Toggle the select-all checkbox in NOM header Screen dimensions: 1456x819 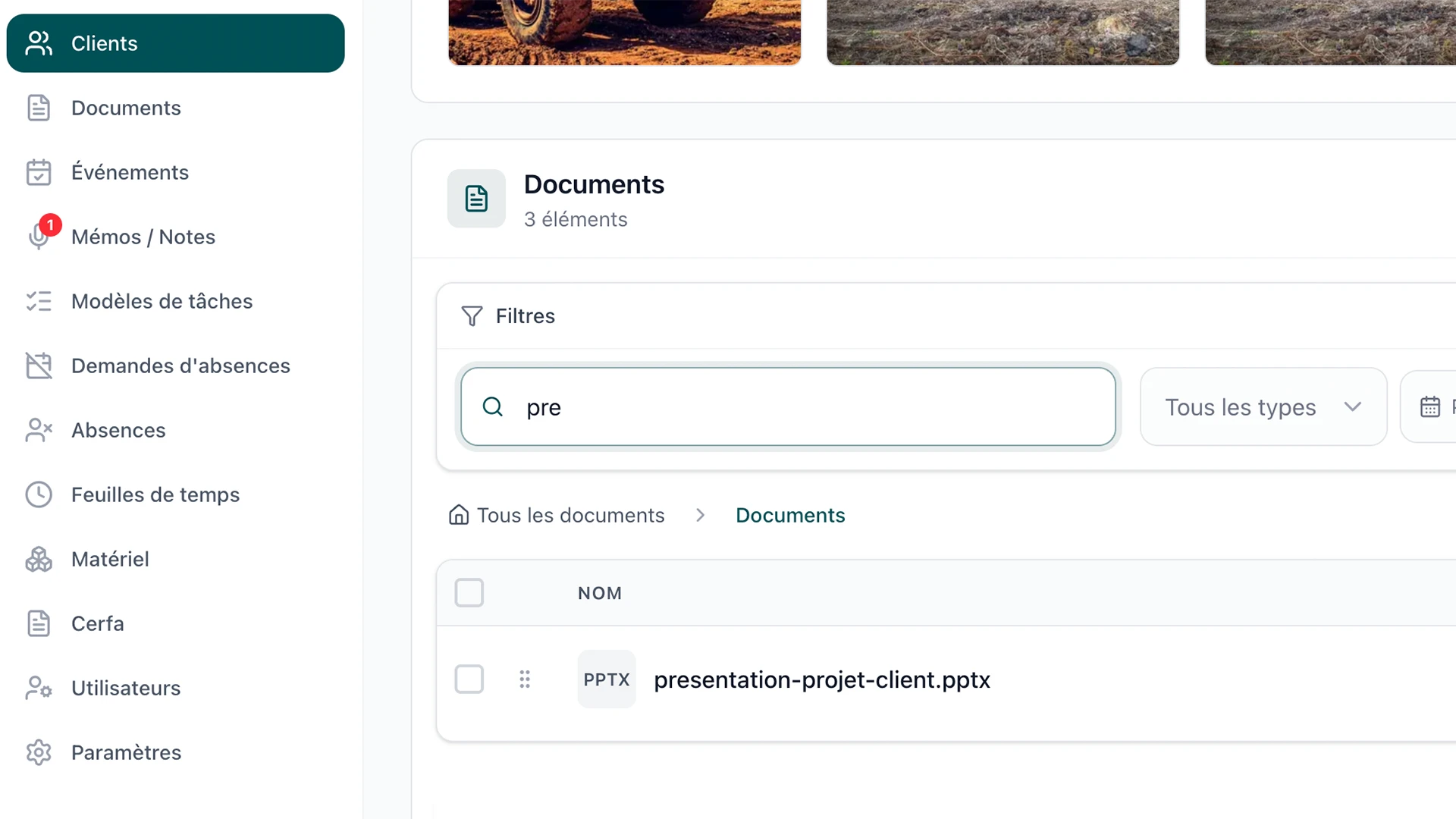(469, 593)
